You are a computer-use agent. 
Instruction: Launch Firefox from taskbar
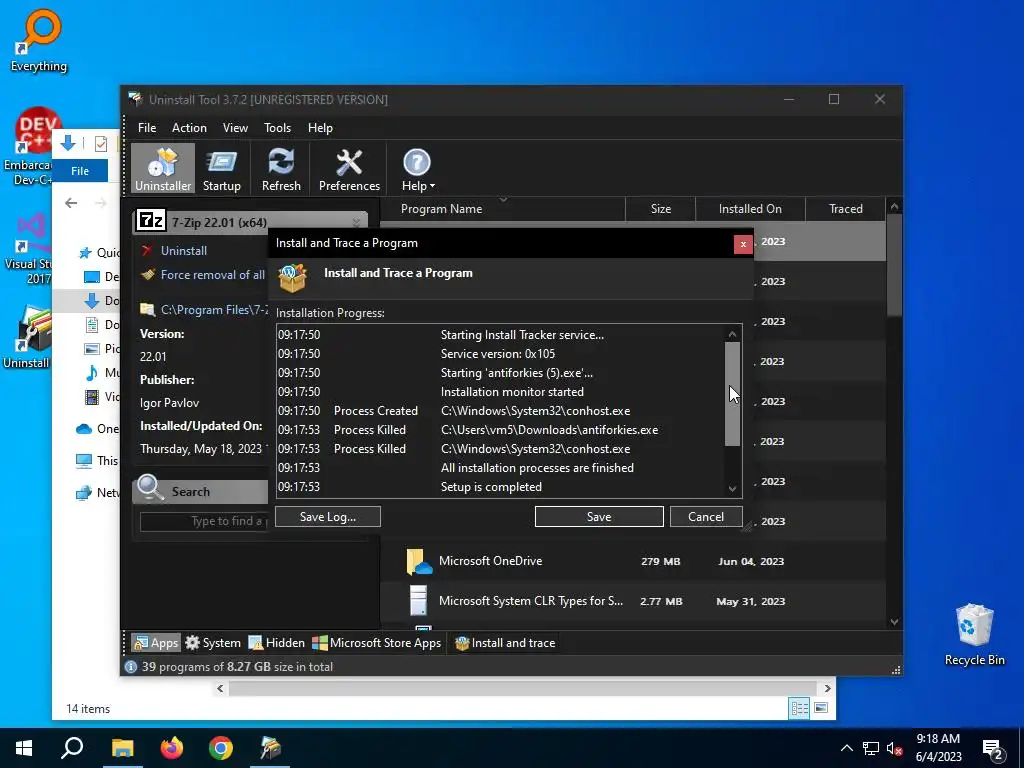pos(172,748)
